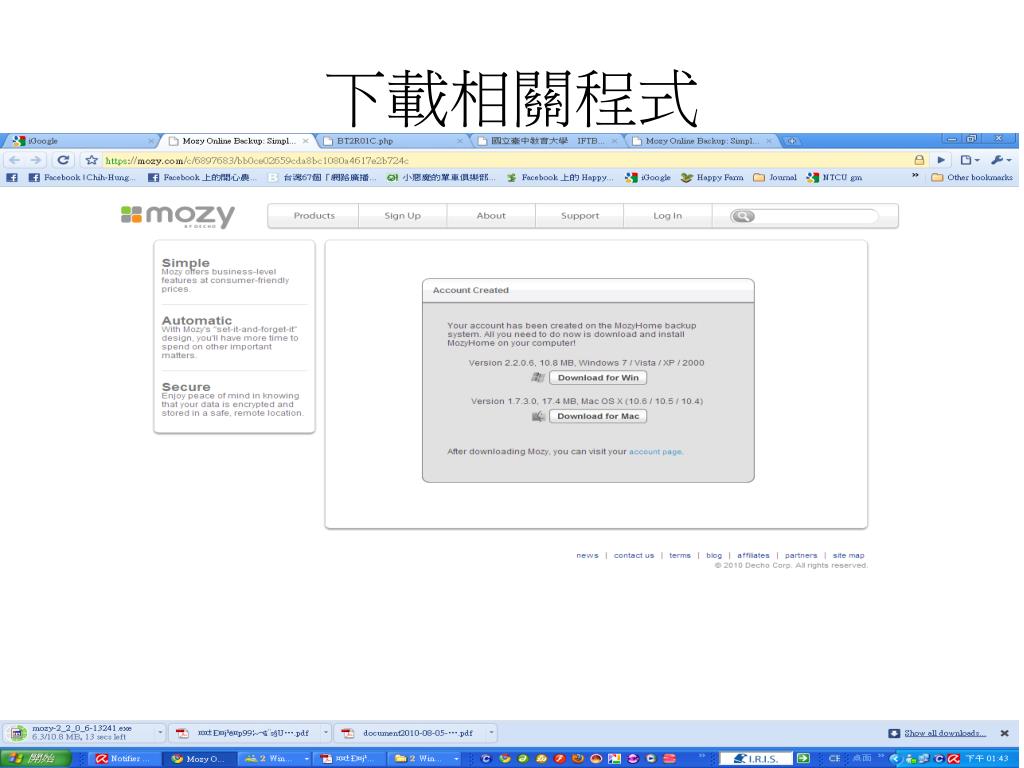Open the partners footer link
This screenshot has height=768, width=1024.
[x=801, y=555]
